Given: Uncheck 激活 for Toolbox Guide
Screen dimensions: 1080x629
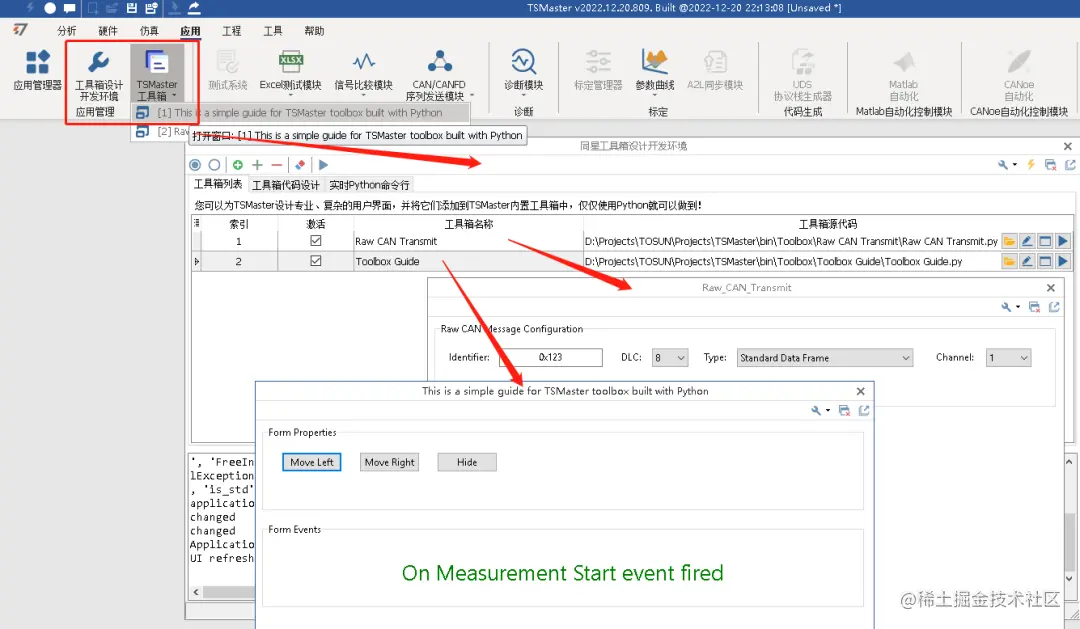Looking at the screenshot, I should (315, 260).
